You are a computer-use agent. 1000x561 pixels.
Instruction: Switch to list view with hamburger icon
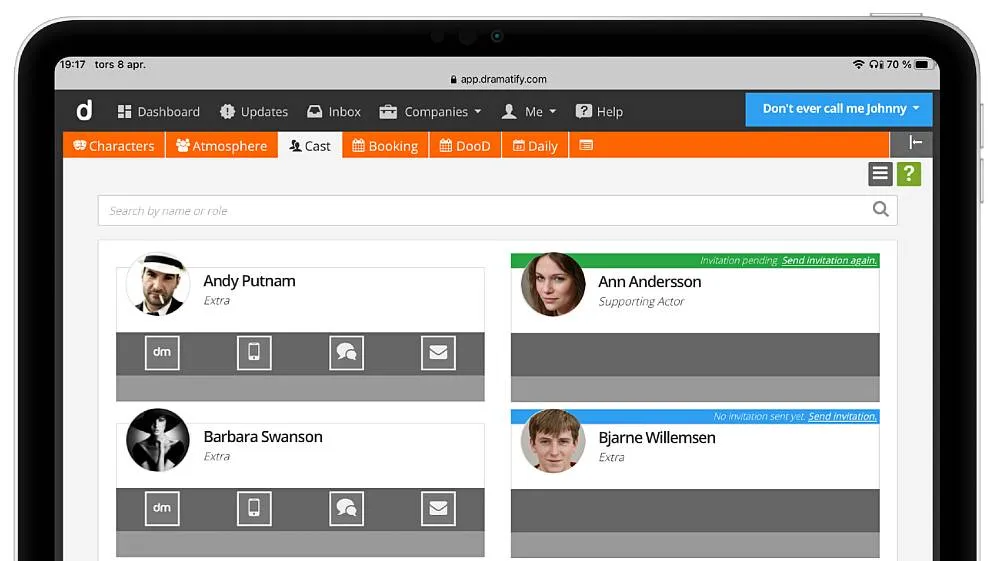(880, 173)
